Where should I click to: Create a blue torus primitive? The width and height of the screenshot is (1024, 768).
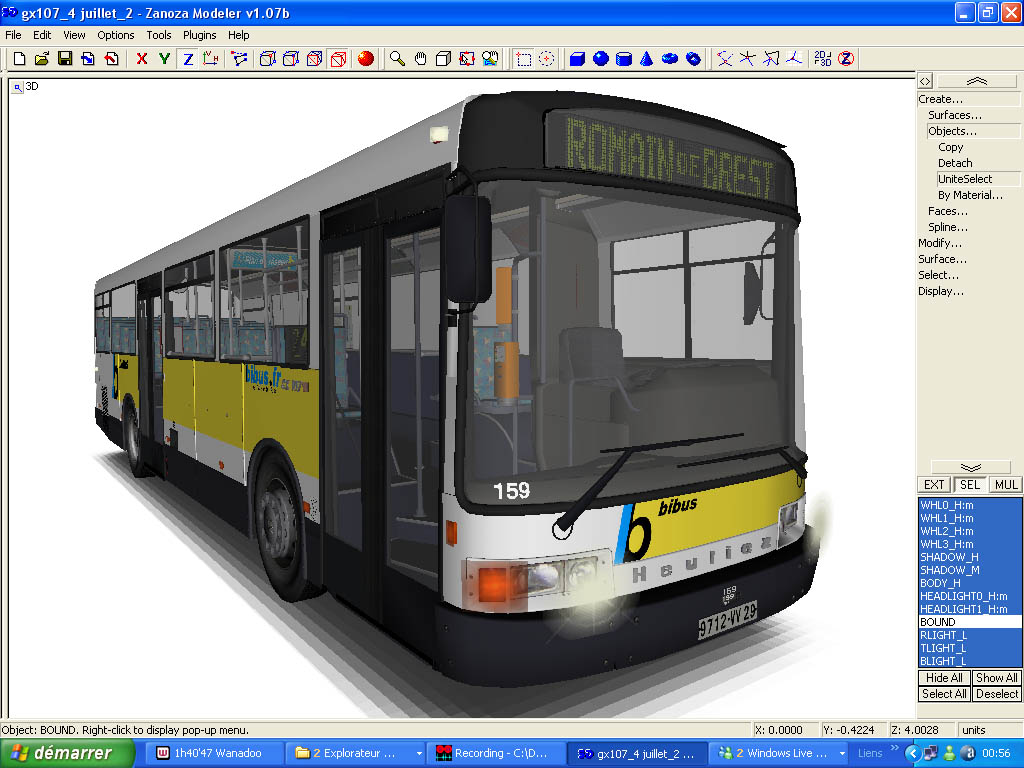(670, 59)
